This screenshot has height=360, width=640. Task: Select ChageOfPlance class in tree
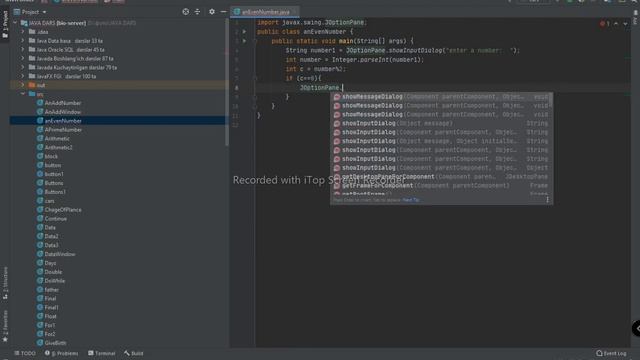(x=62, y=210)
